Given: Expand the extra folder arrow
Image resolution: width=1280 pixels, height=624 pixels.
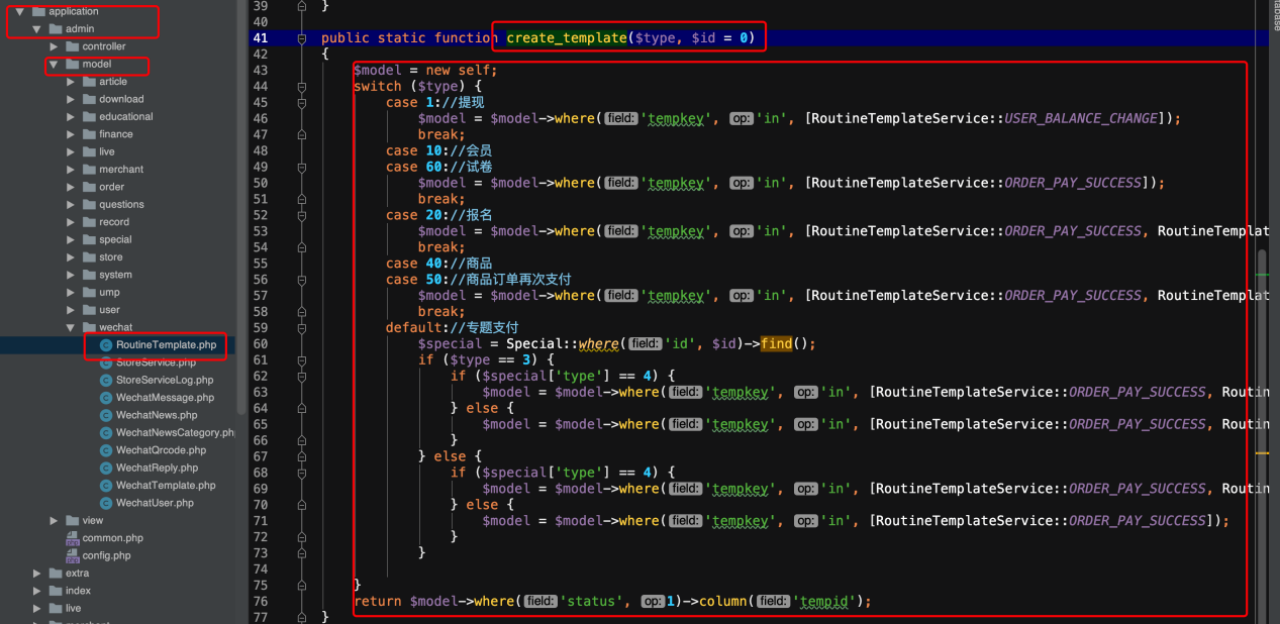Looking at the screenshot, I should [x=37, y=573].
